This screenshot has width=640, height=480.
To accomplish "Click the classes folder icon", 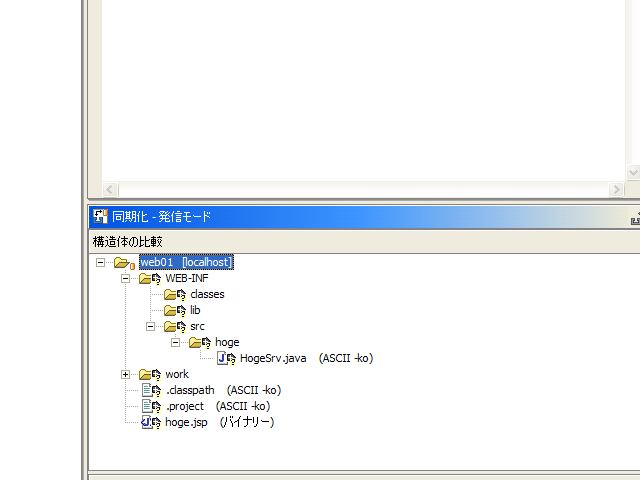I will (x=175, y=295).
